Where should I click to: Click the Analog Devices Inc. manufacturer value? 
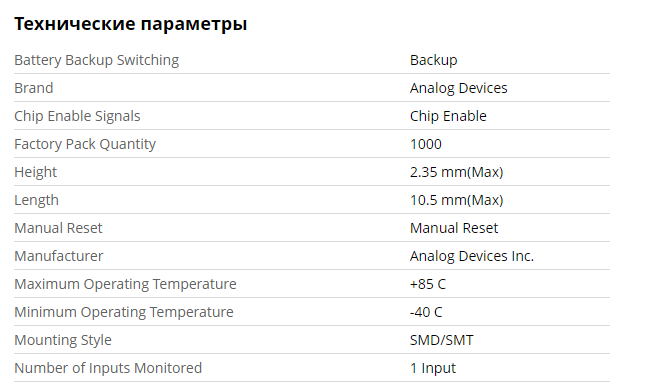472,256
